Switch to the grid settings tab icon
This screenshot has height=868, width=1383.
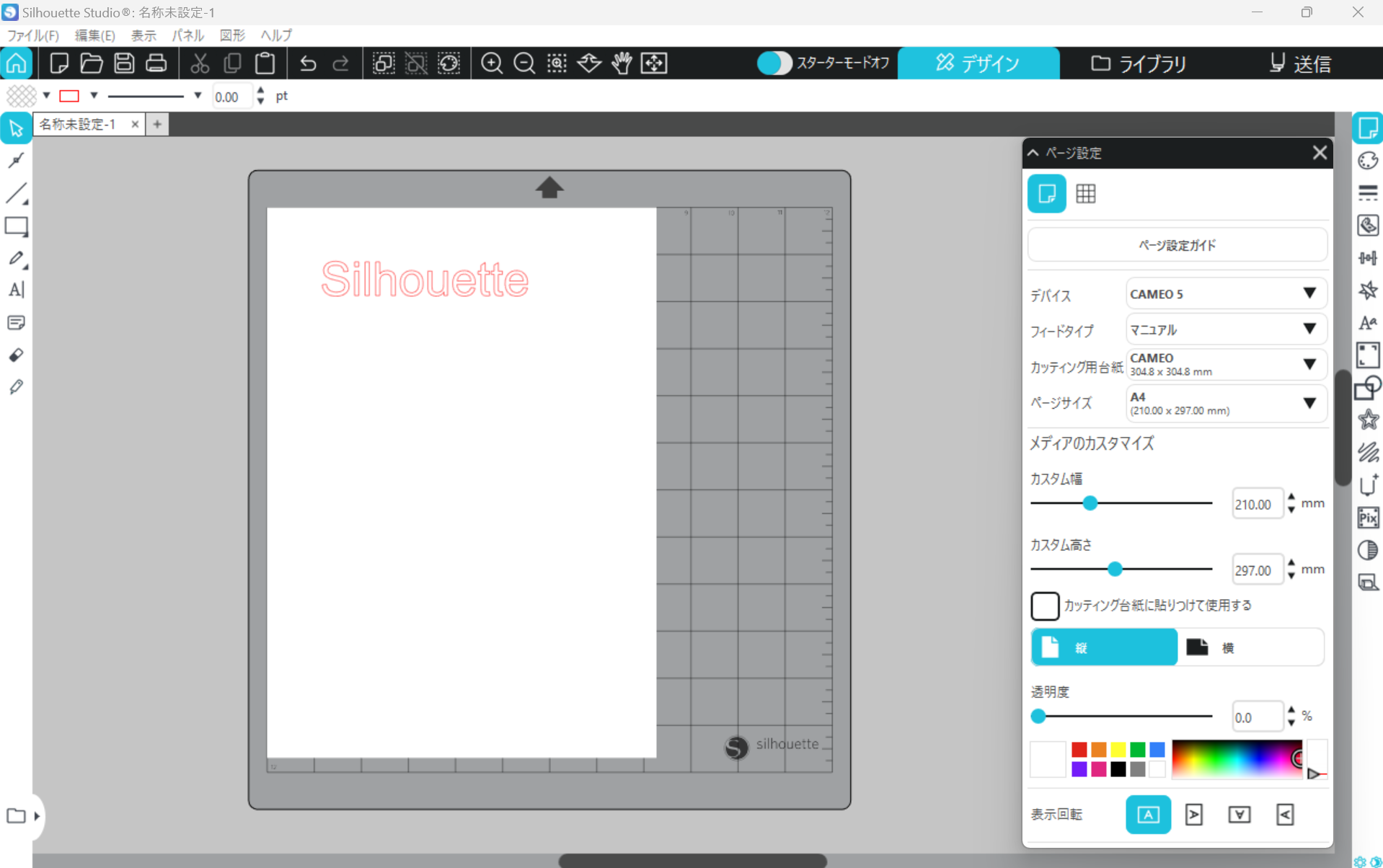coord(1086,193)
